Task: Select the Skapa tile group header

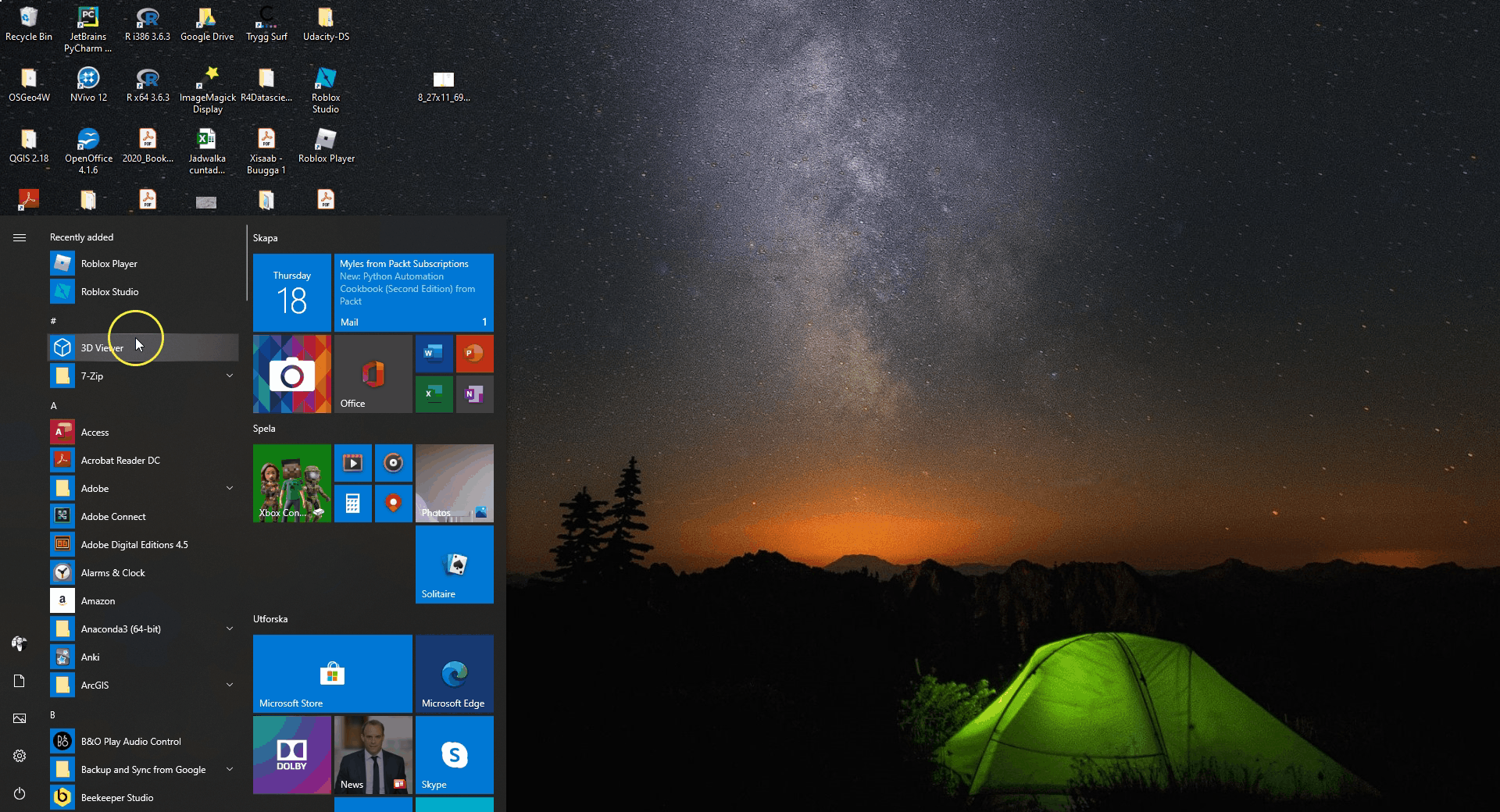Action: point(266,238)
